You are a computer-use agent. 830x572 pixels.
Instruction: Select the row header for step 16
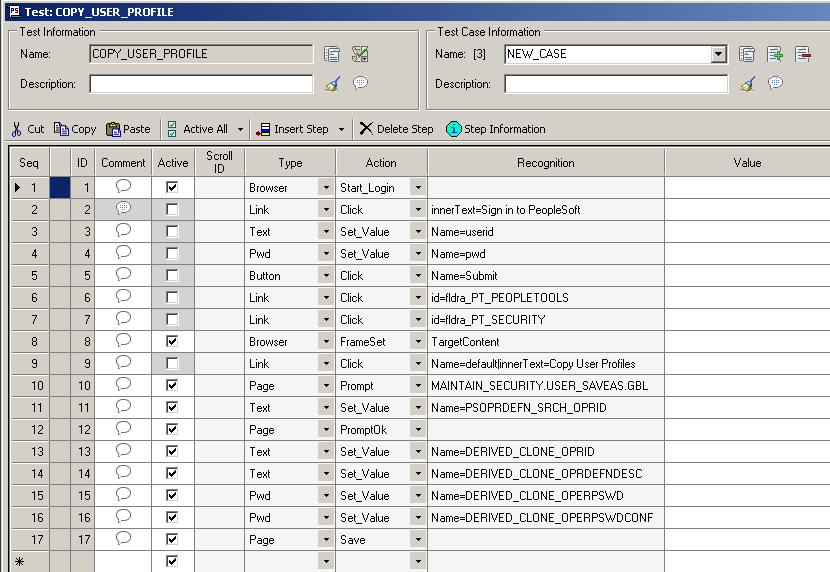point(30,517)
